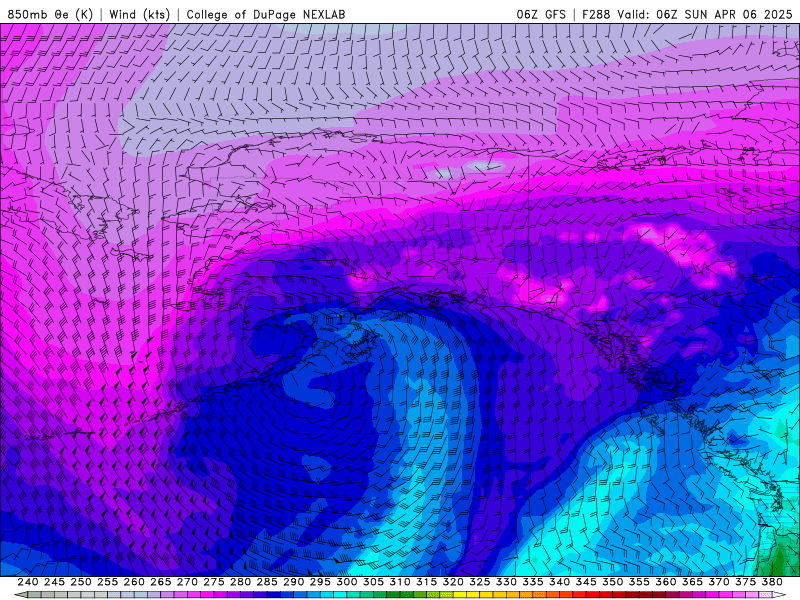Click the 250 color scale label
The height and width of the screenshot is (600, 800).
point(81,582)
